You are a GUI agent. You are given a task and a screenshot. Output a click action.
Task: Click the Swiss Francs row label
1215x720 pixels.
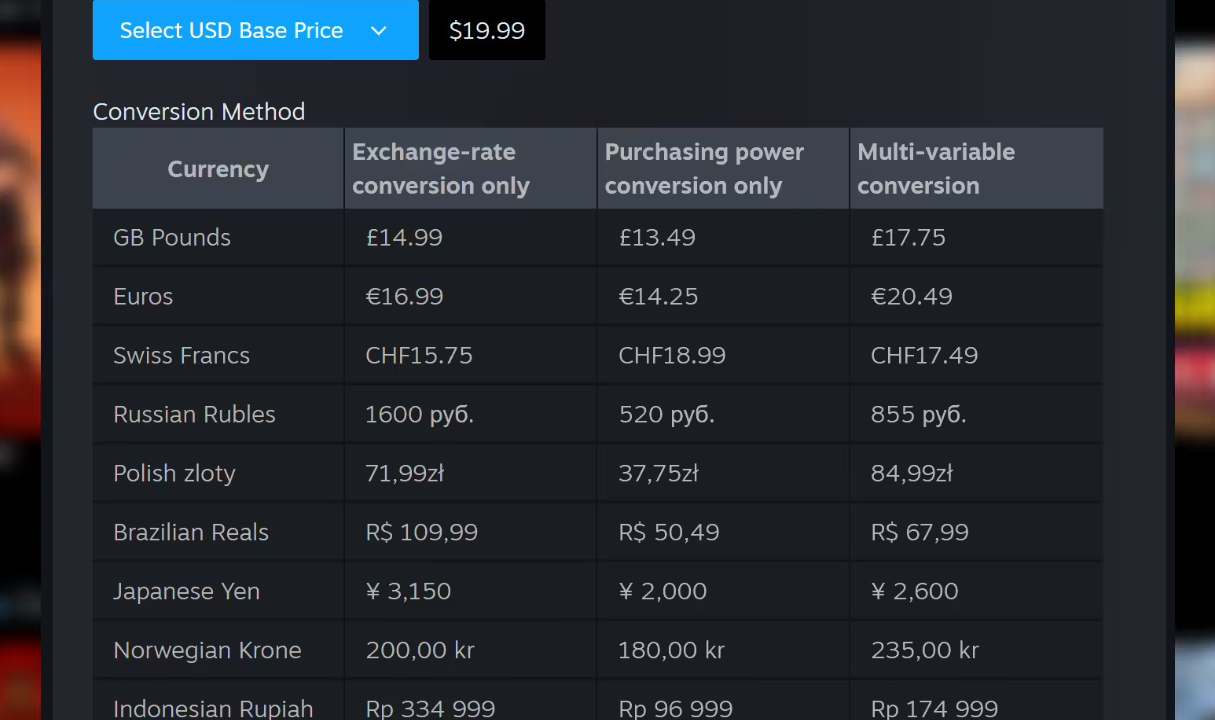pos(181,356)
